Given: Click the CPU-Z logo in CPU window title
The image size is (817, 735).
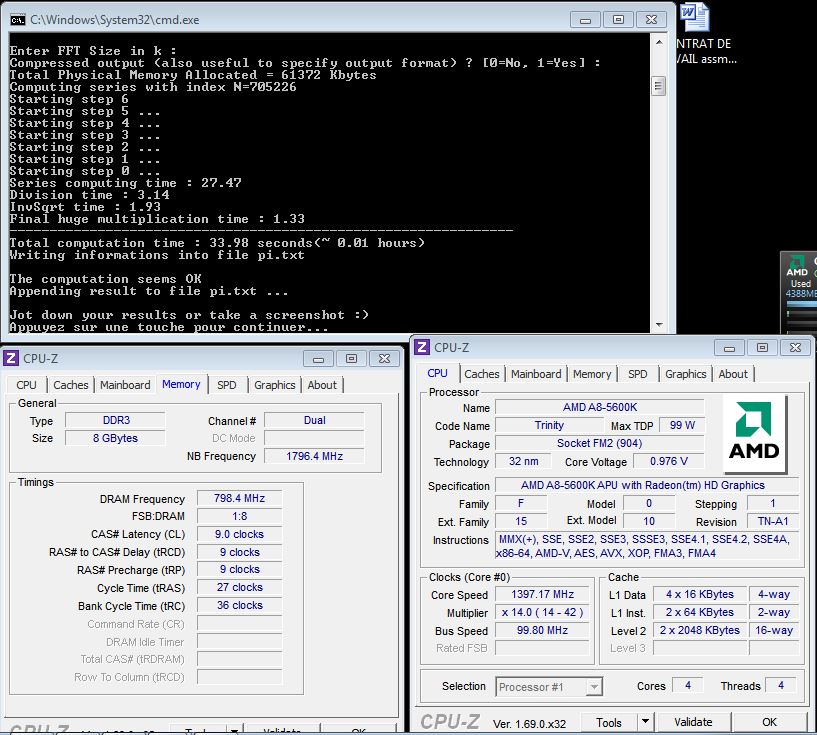Looking at the screenshot, I should tap(422, 347).
